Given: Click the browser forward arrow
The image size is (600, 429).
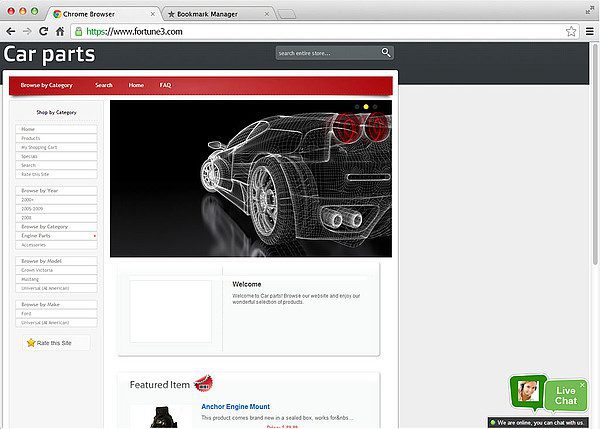Looking at the screenshot, I should click(x=26, y=31).
